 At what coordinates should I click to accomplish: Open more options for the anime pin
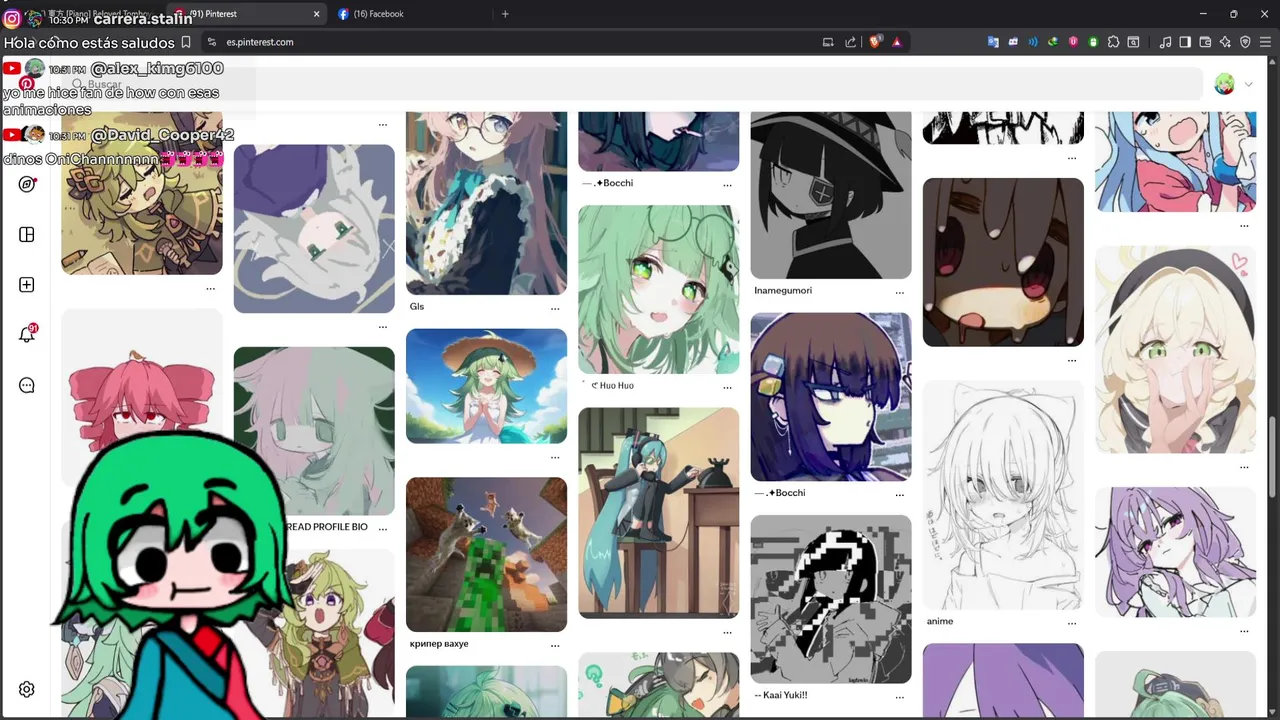(x=1072, y=623)
